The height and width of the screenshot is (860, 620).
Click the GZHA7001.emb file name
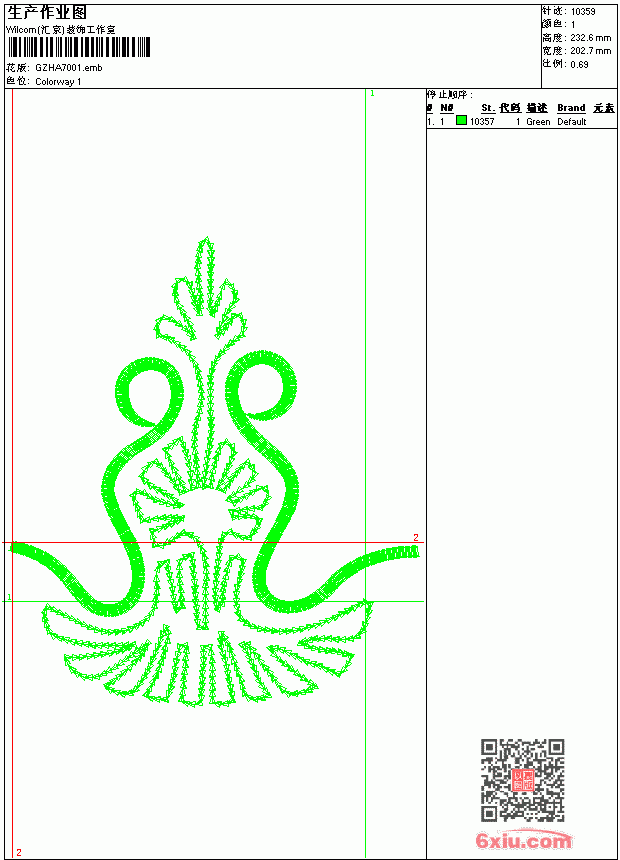click(69, 68)
